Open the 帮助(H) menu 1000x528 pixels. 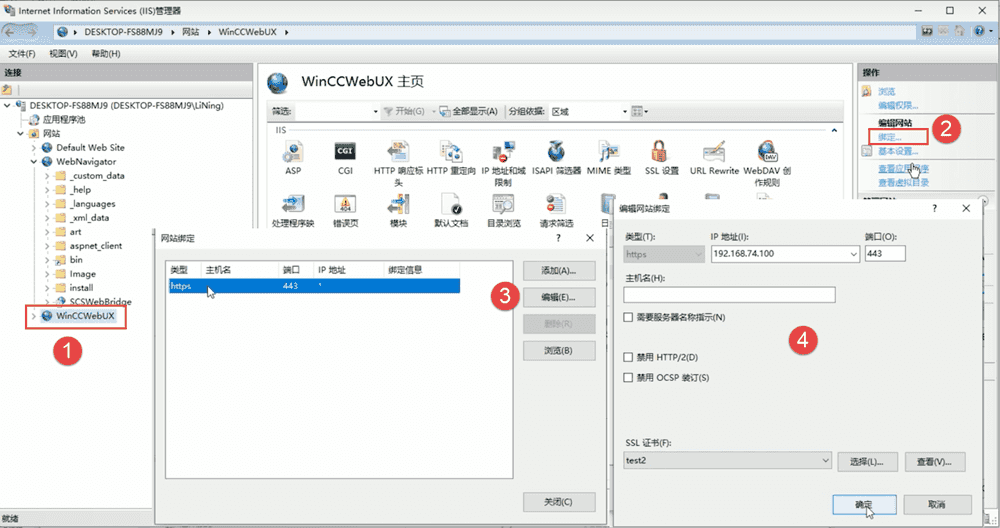point(105,53)
